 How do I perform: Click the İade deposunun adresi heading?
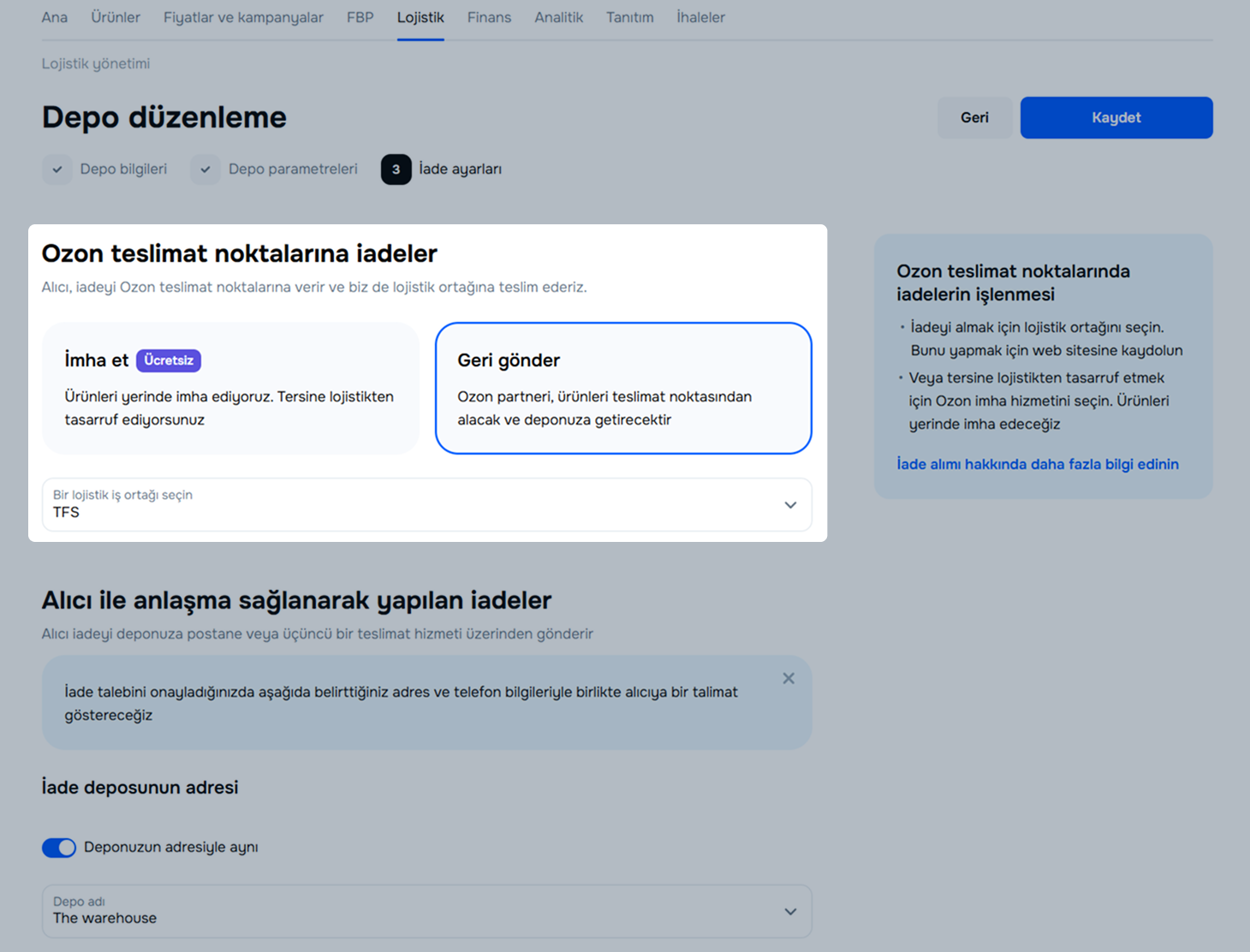click(x=140, y=787)
